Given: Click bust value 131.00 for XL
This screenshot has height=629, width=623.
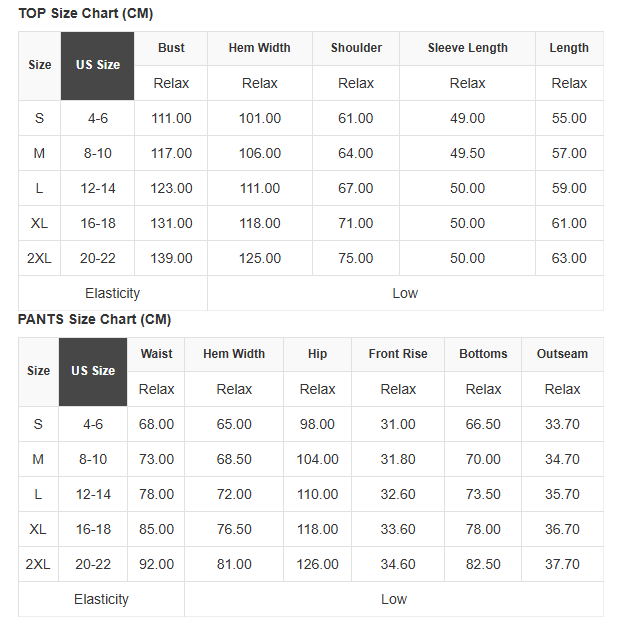Looking at the screenshot, I should (x=171, y=223).
